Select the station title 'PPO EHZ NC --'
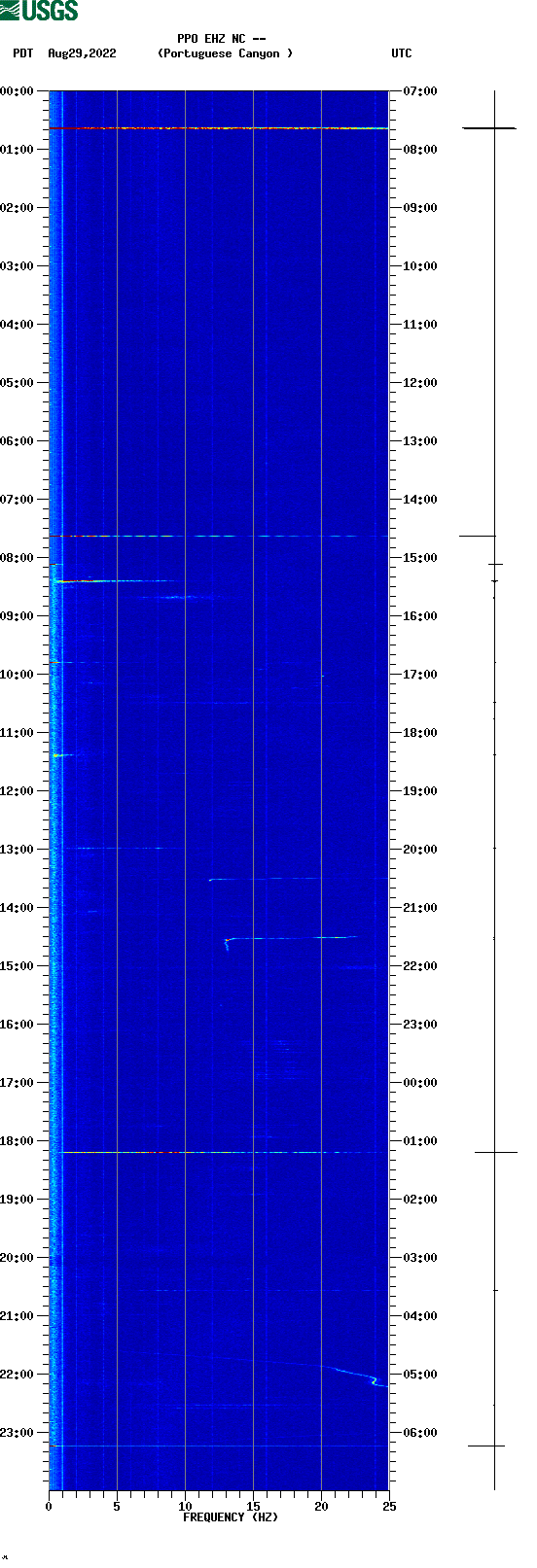This screenshot has height=1568, width=537. (x=222, y=39)
